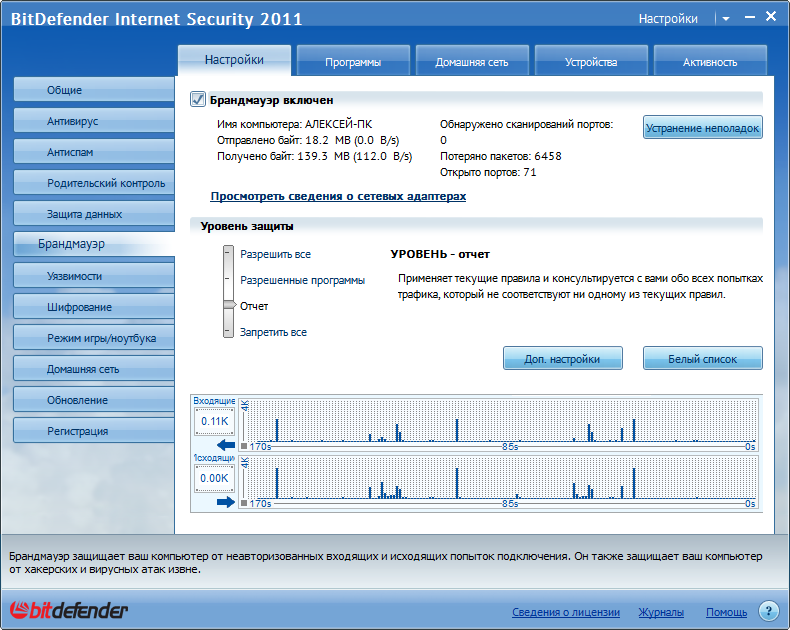This screenshot has width=790, height=630.
Task: Click the Отправлено байт: 18.2 MB text
Action: [x=308, y=140]
